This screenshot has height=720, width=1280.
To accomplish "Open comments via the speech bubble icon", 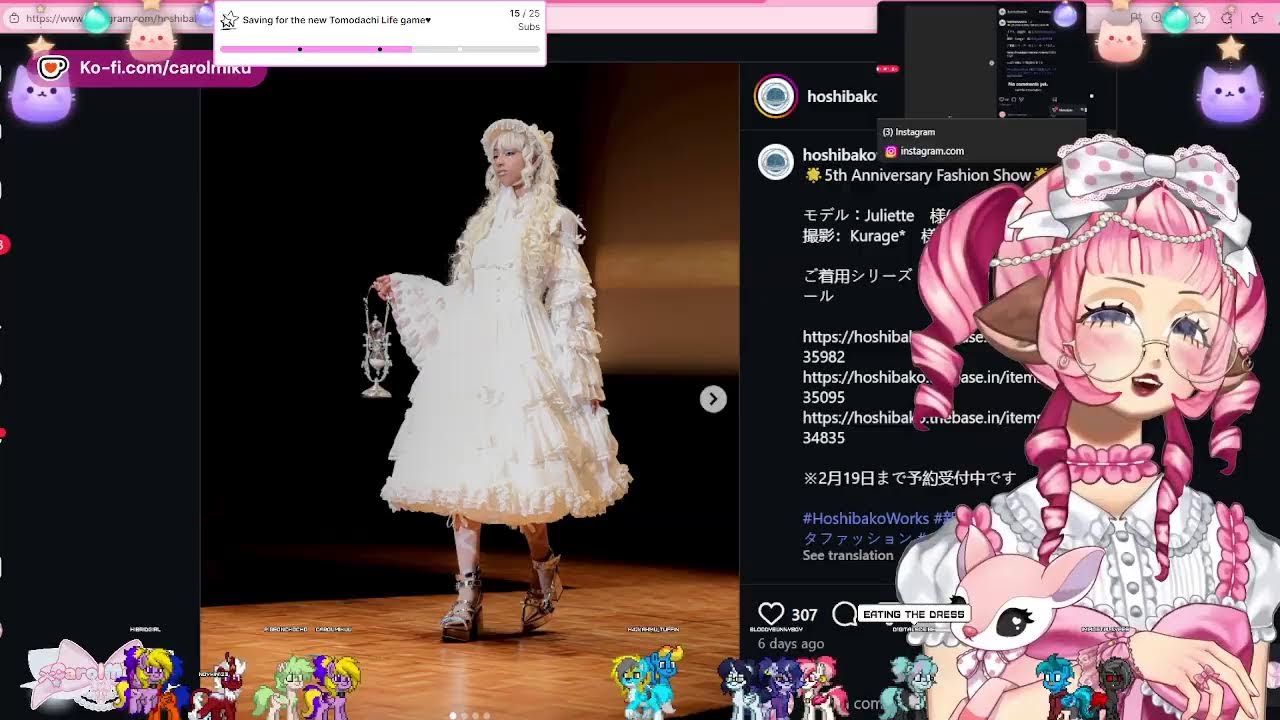I will point(845,614).
